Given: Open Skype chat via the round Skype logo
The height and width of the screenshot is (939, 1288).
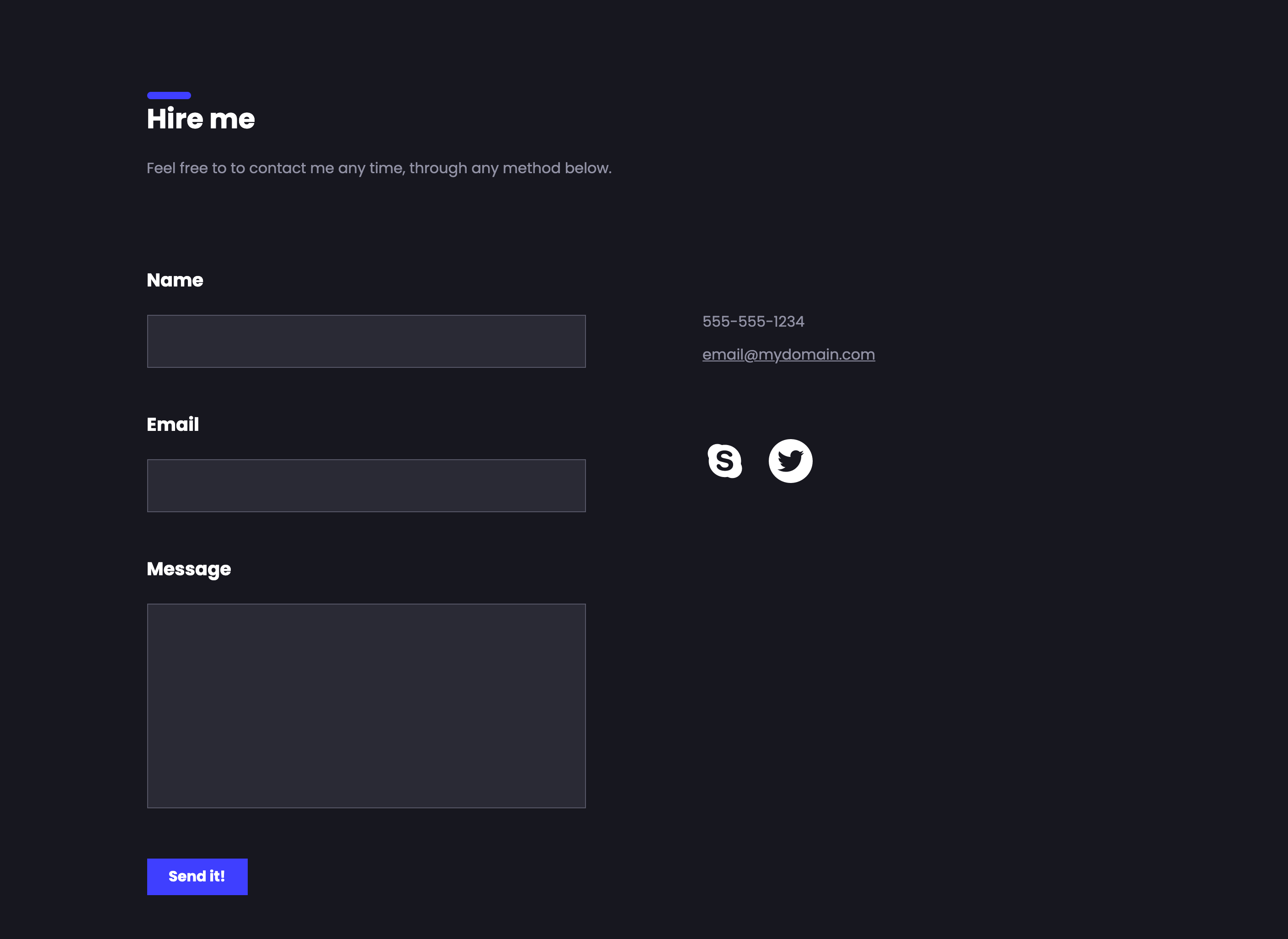Looking at the screenshot, I should [725, 461].
